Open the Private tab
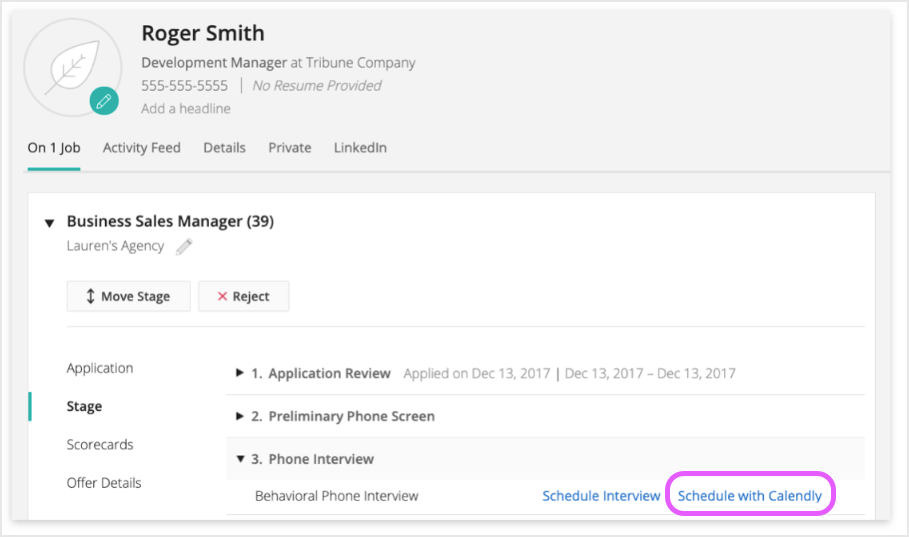The width and height of the screenshot is (909, 537). pos(289,148)
